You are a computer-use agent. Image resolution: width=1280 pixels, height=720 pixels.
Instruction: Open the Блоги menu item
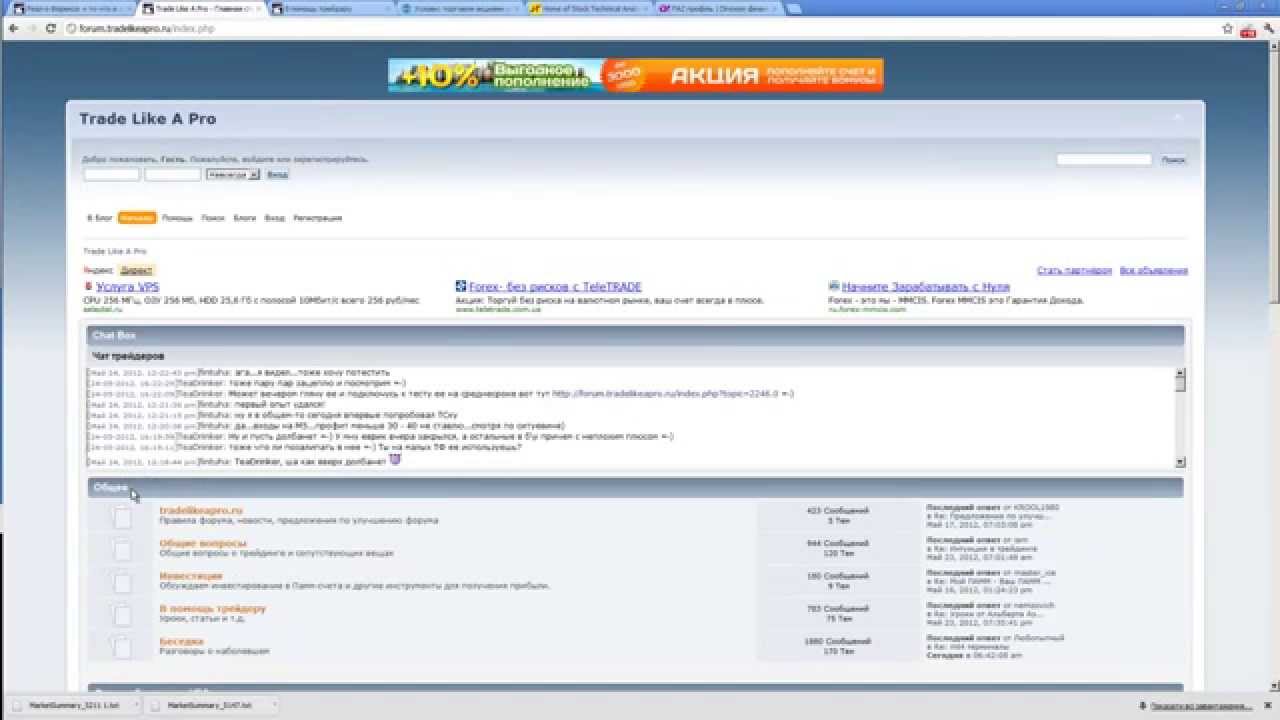click(x=245, y=218)
